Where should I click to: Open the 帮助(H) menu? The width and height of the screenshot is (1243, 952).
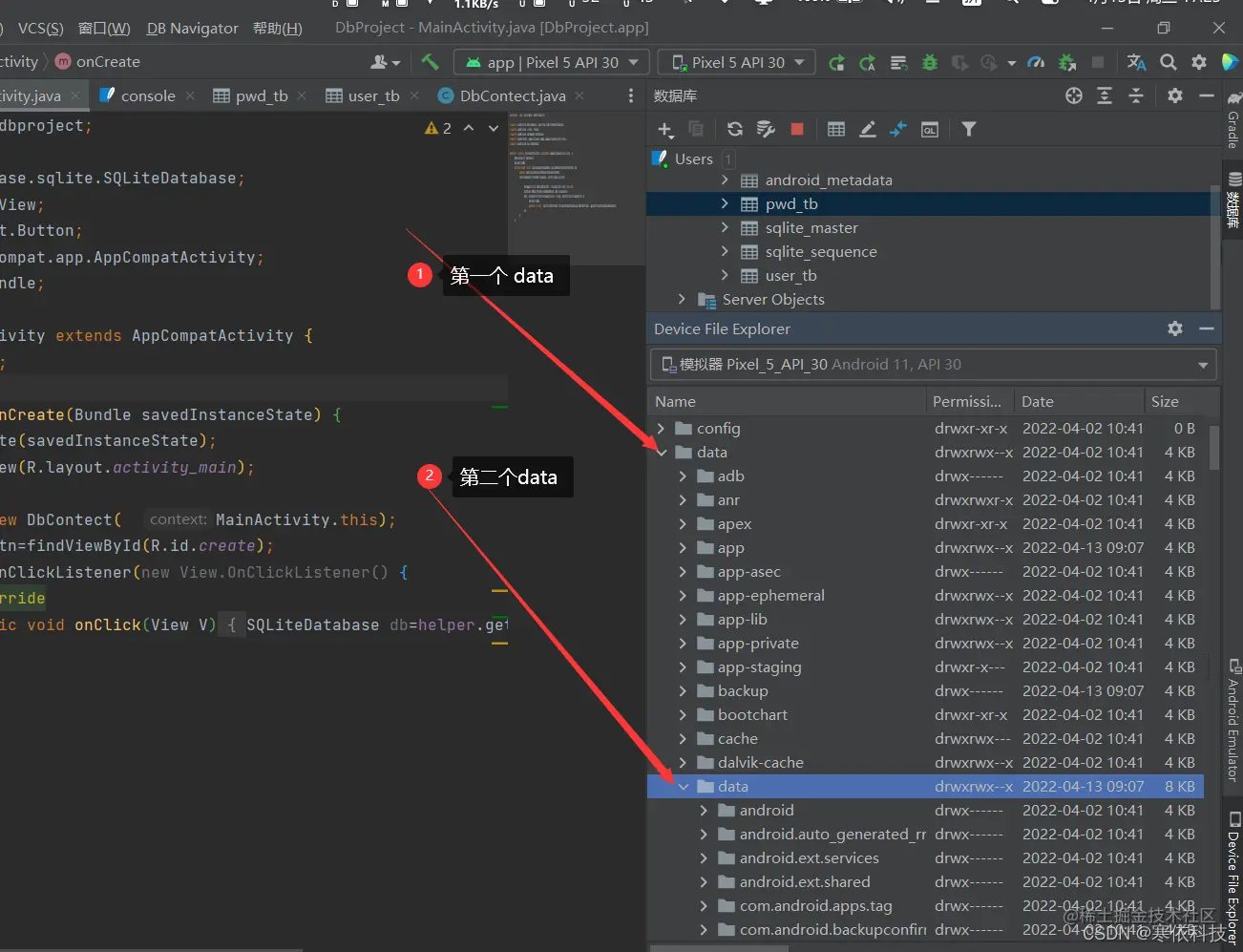pyautogui.click(x=277, y=28)
